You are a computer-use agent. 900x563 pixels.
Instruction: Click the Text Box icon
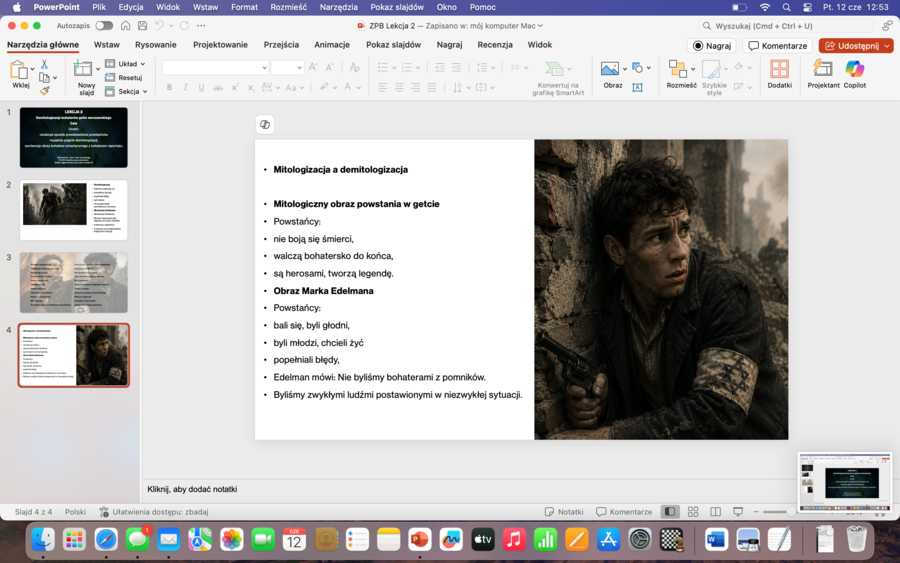637,87
